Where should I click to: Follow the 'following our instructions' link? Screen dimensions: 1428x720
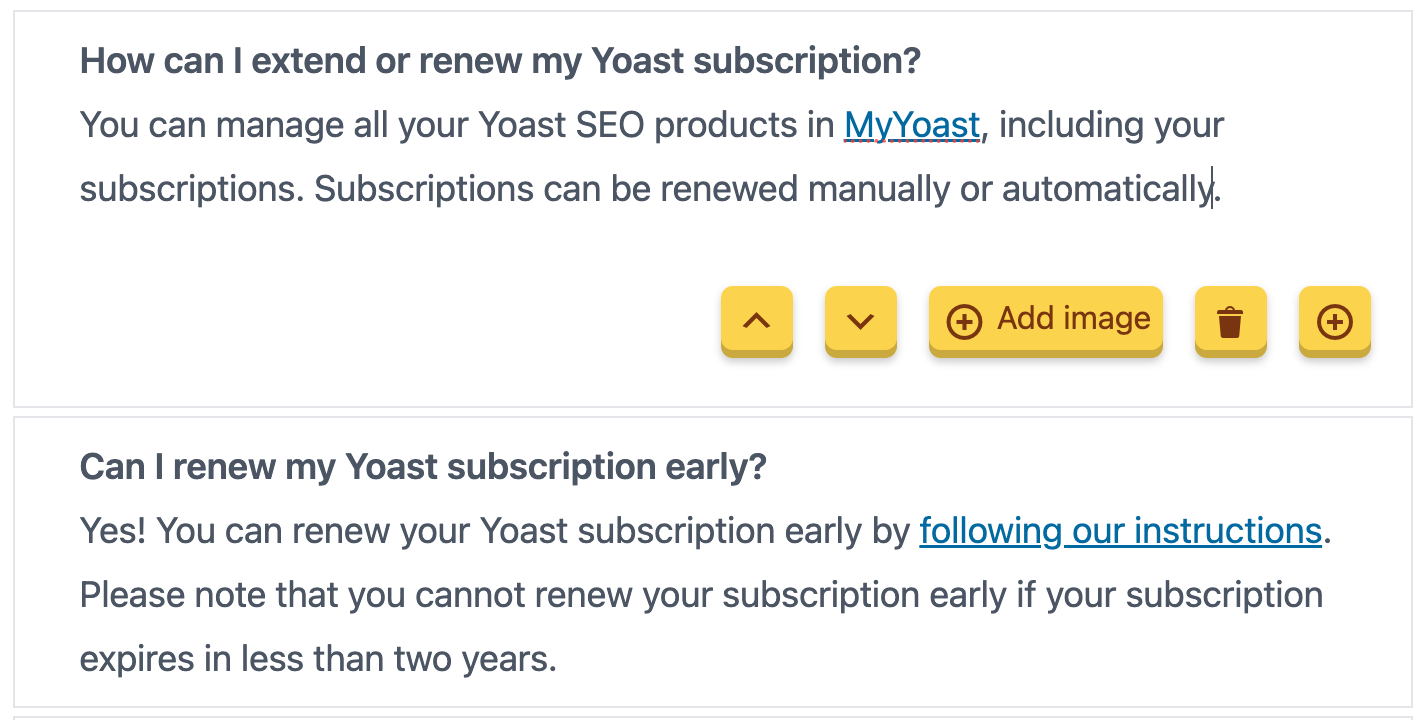(1120, 531)
